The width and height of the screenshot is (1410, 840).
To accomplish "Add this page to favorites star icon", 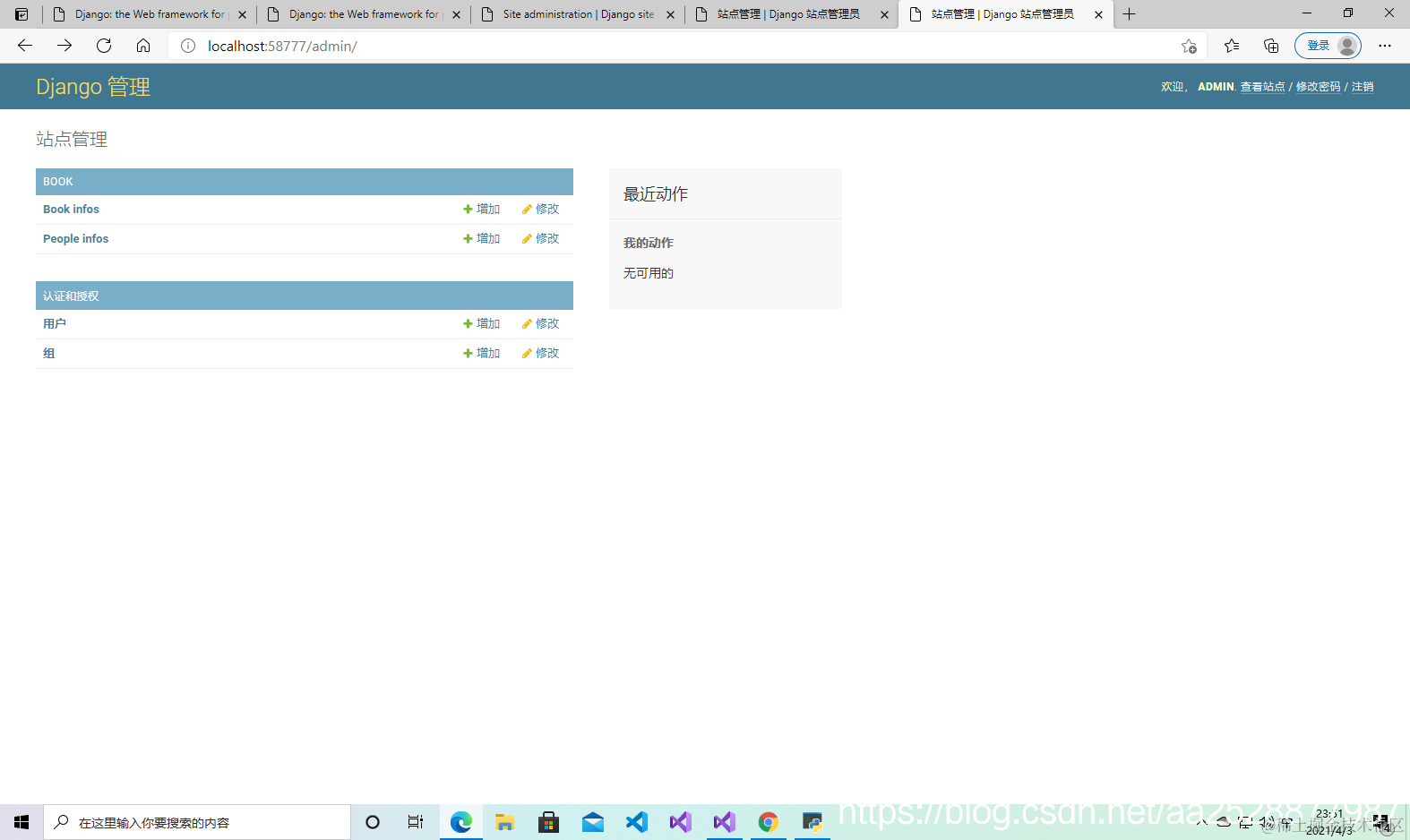I will [1189, 46].
